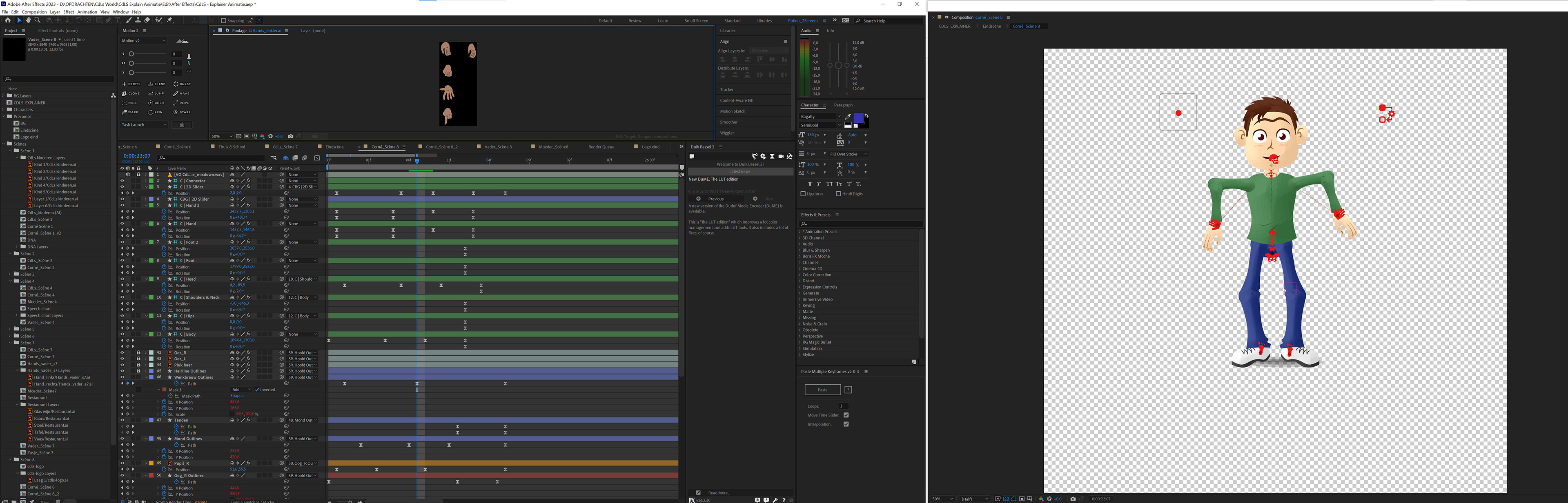The width and height of the screenshot is (1568, 503).
Task: Select the Clone Stamp tool
Action: click(138, 20)
